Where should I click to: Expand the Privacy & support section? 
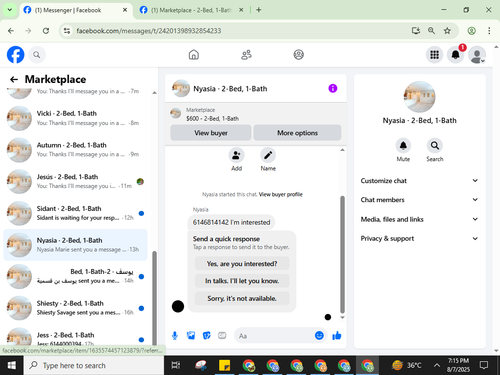coord(419,238)
